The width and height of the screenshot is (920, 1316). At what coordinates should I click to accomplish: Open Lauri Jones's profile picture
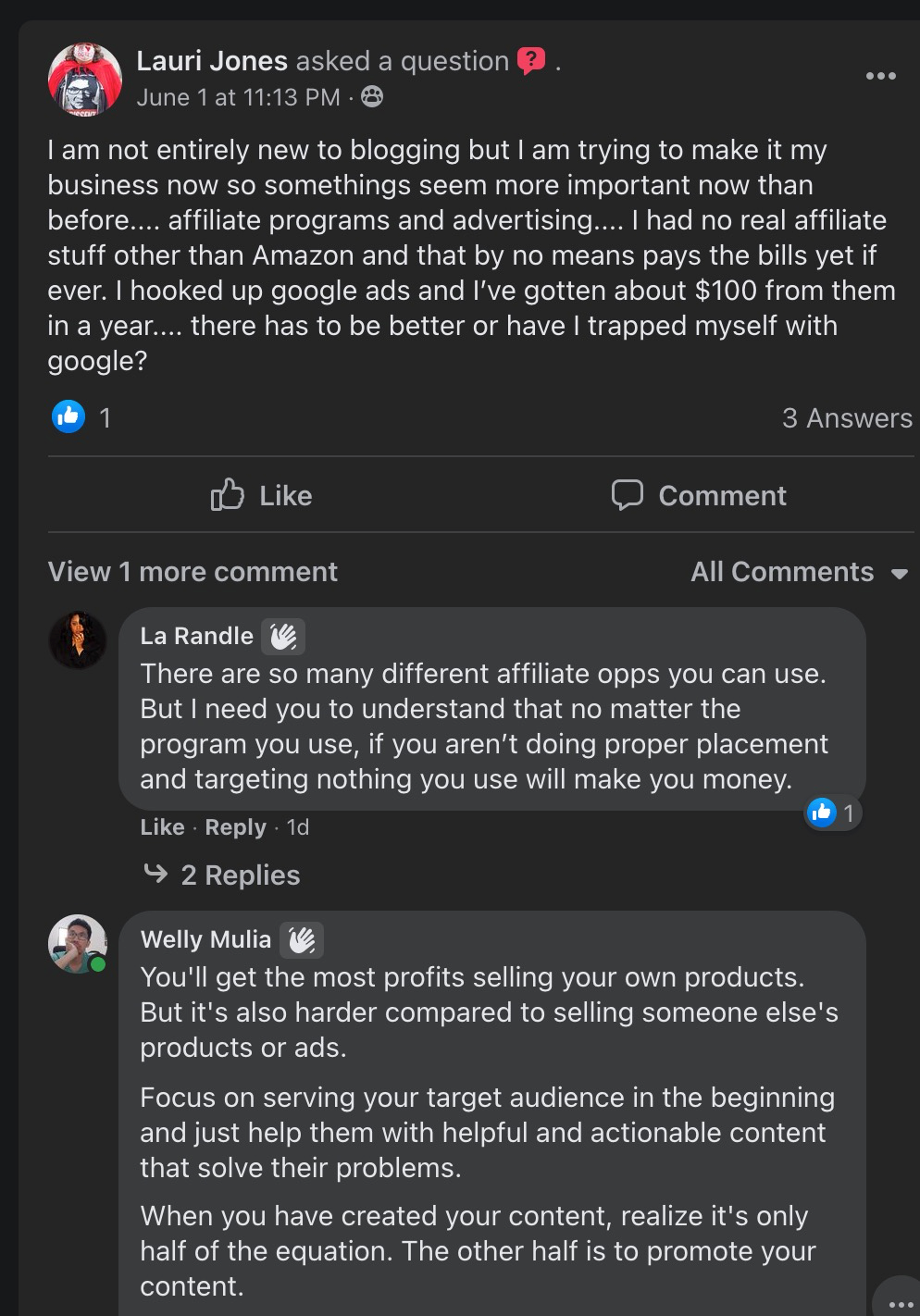(85, 80)
